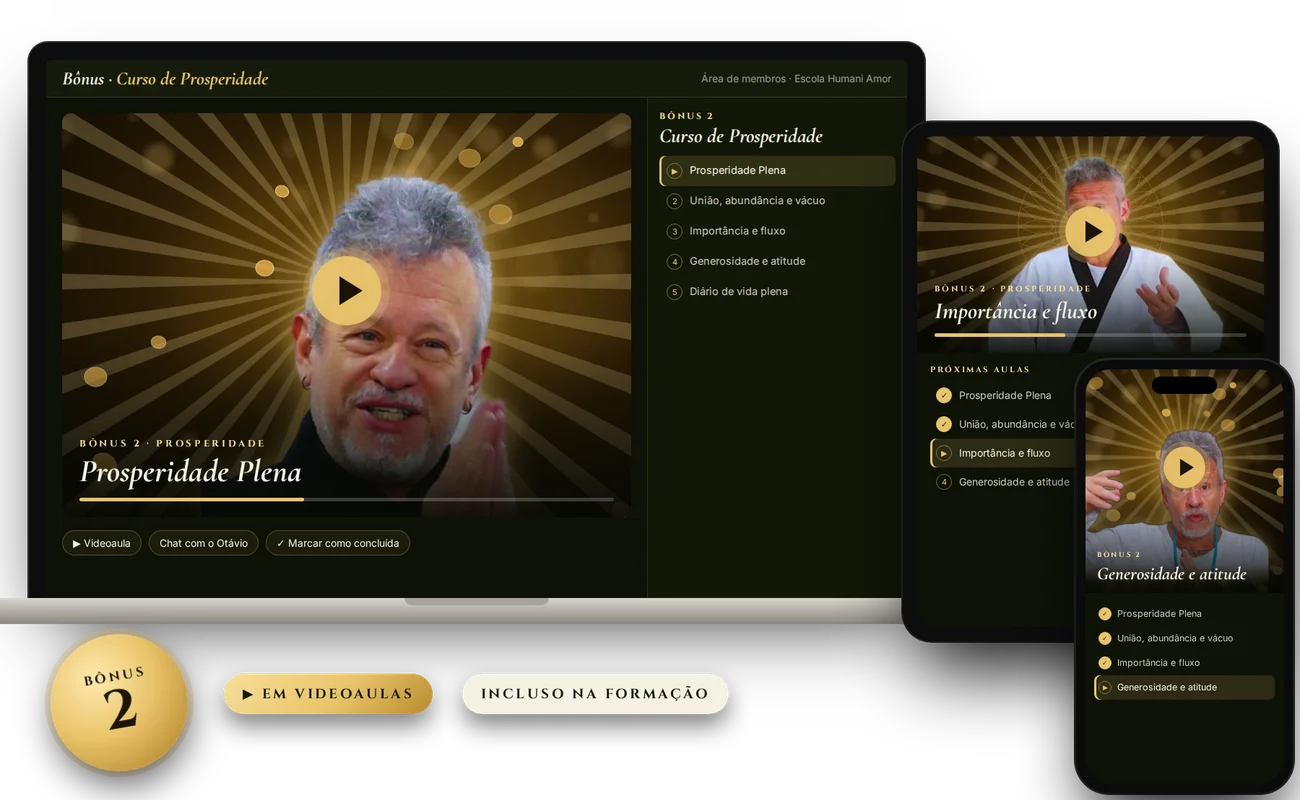Play the Prosperidade Plena video on the laptop
Image resolution: width=1300 pixels, height=800 pixels.
tap(346, 291)
